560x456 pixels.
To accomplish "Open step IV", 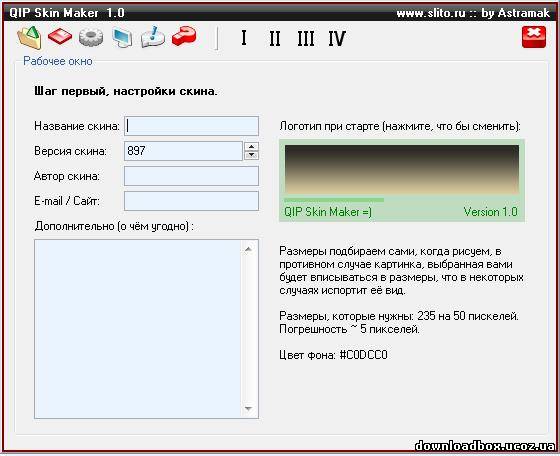I will (337, 38).
